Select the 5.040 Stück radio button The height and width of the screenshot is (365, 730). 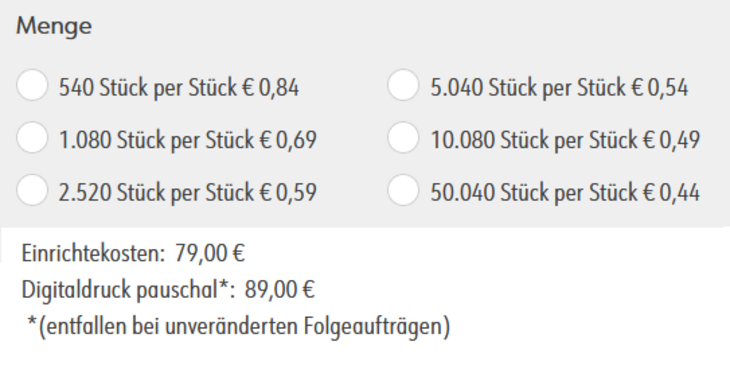tap(403, 85)
